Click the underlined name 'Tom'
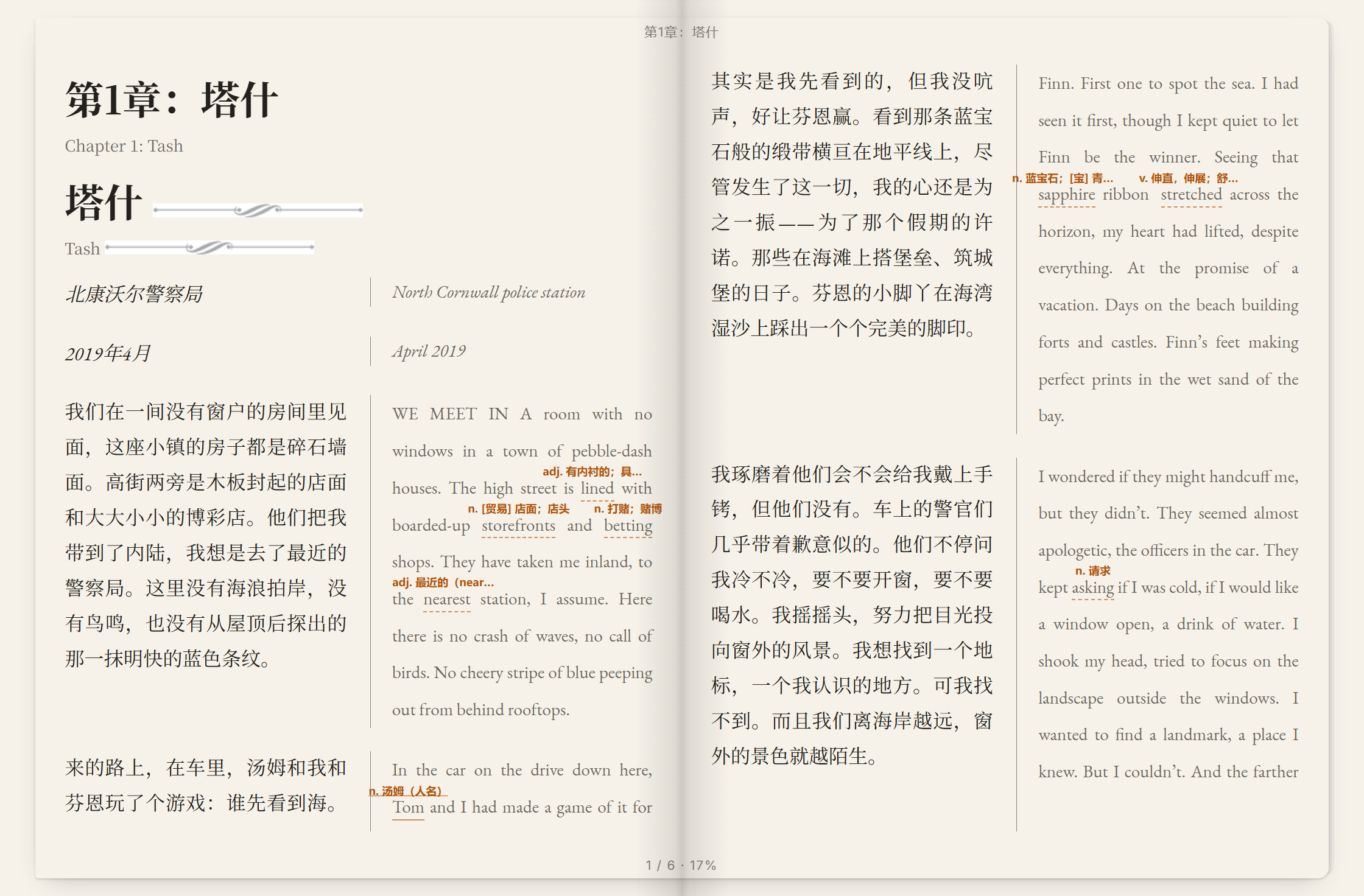This screenshot has height=896, width=1364. click(x=408, y=807)
